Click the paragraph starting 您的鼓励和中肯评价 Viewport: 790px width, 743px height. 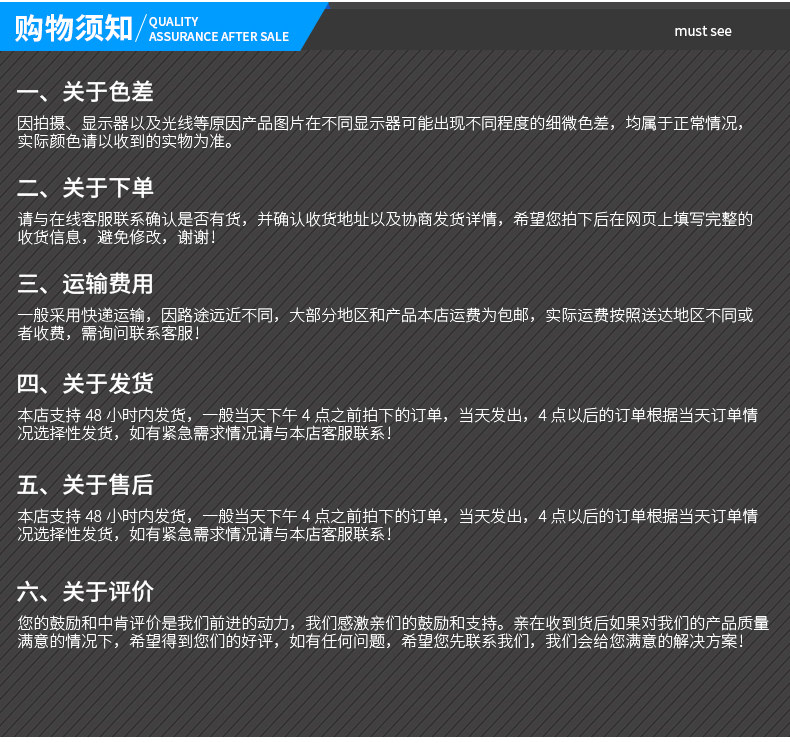[393, 632]
